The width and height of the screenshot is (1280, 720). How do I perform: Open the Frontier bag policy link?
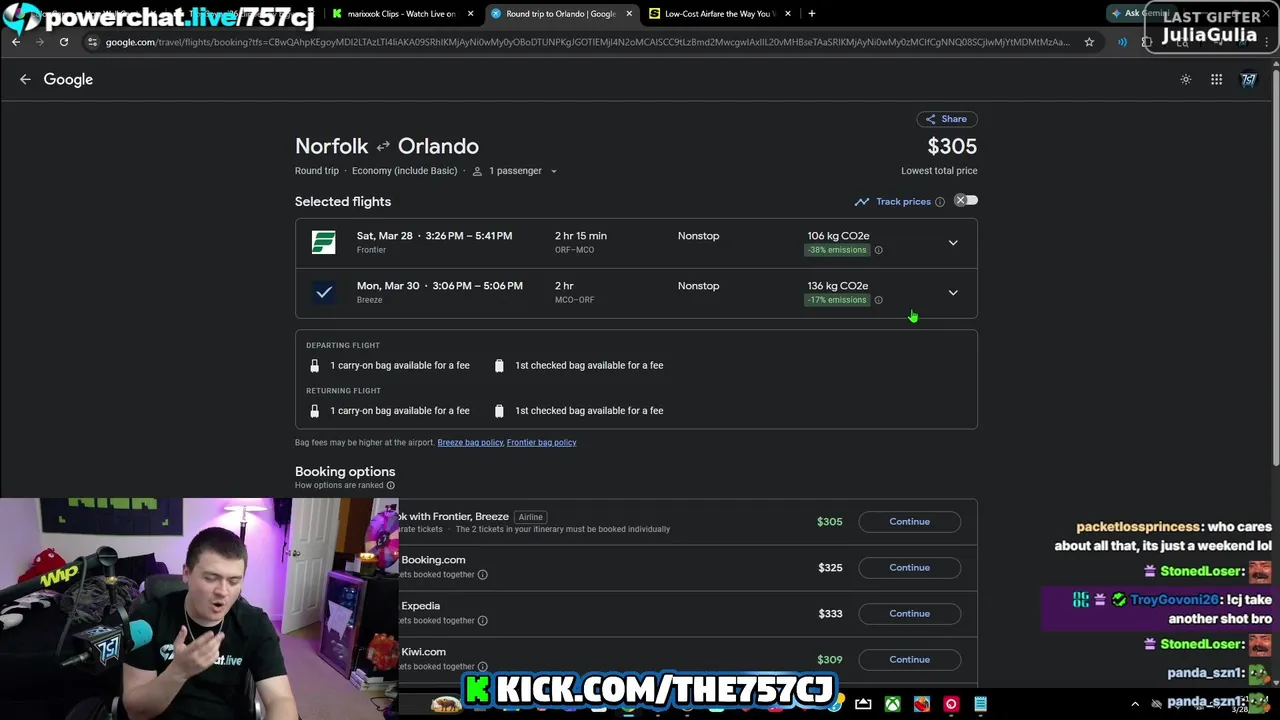(x=541, y=442)
